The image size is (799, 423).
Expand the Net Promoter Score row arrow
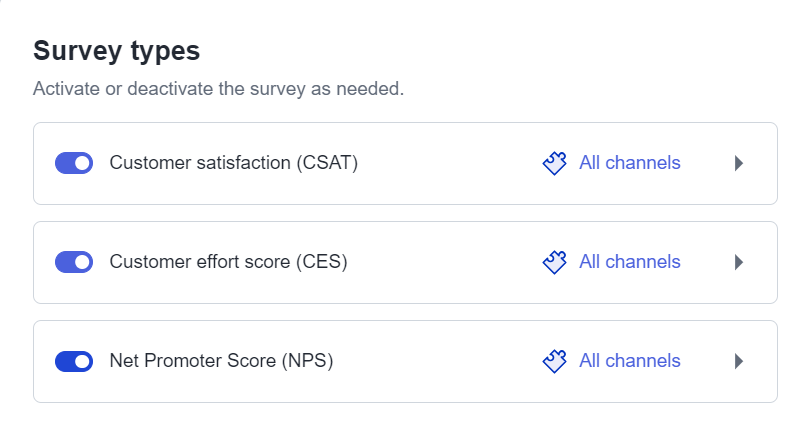coord(739,361)
